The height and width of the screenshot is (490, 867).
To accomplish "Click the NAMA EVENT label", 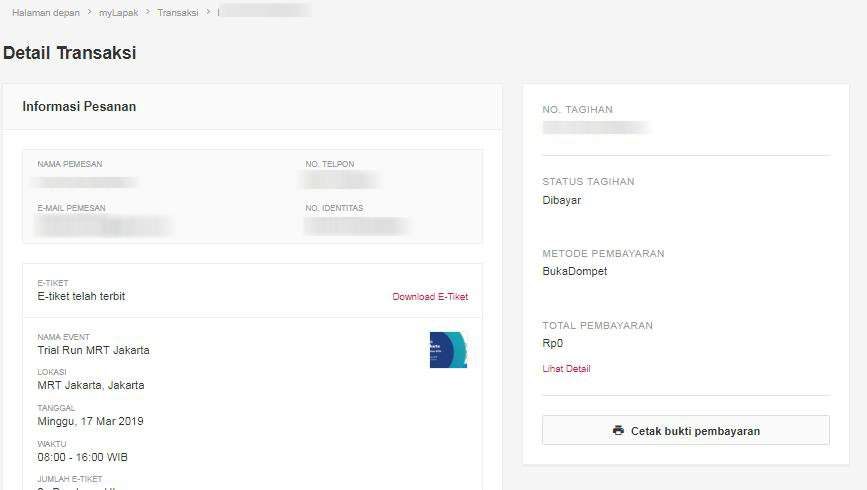I will 64,337.
